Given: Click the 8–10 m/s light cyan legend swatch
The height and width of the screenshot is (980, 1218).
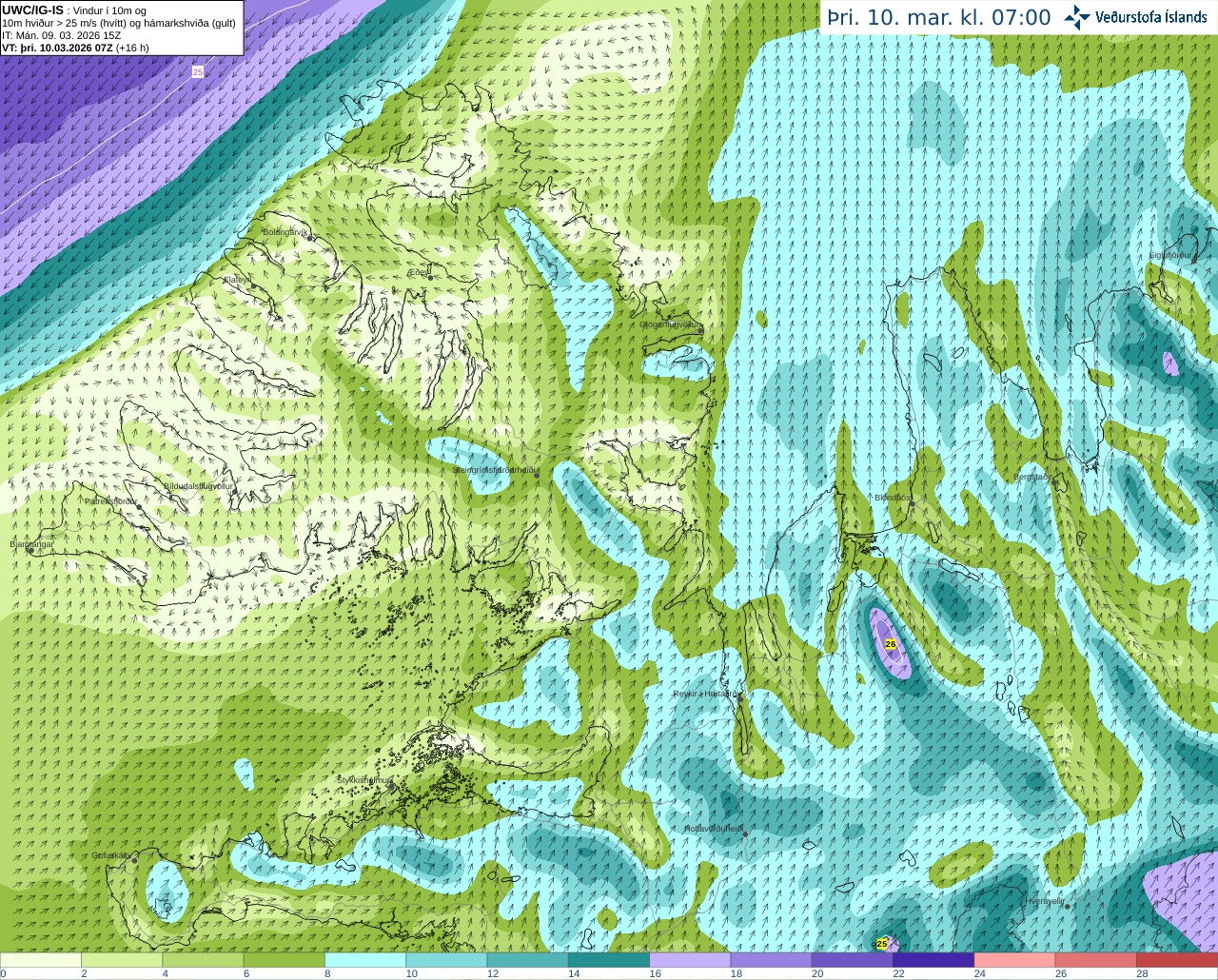Looking at the screenshot, I should (x=365, y=960).
